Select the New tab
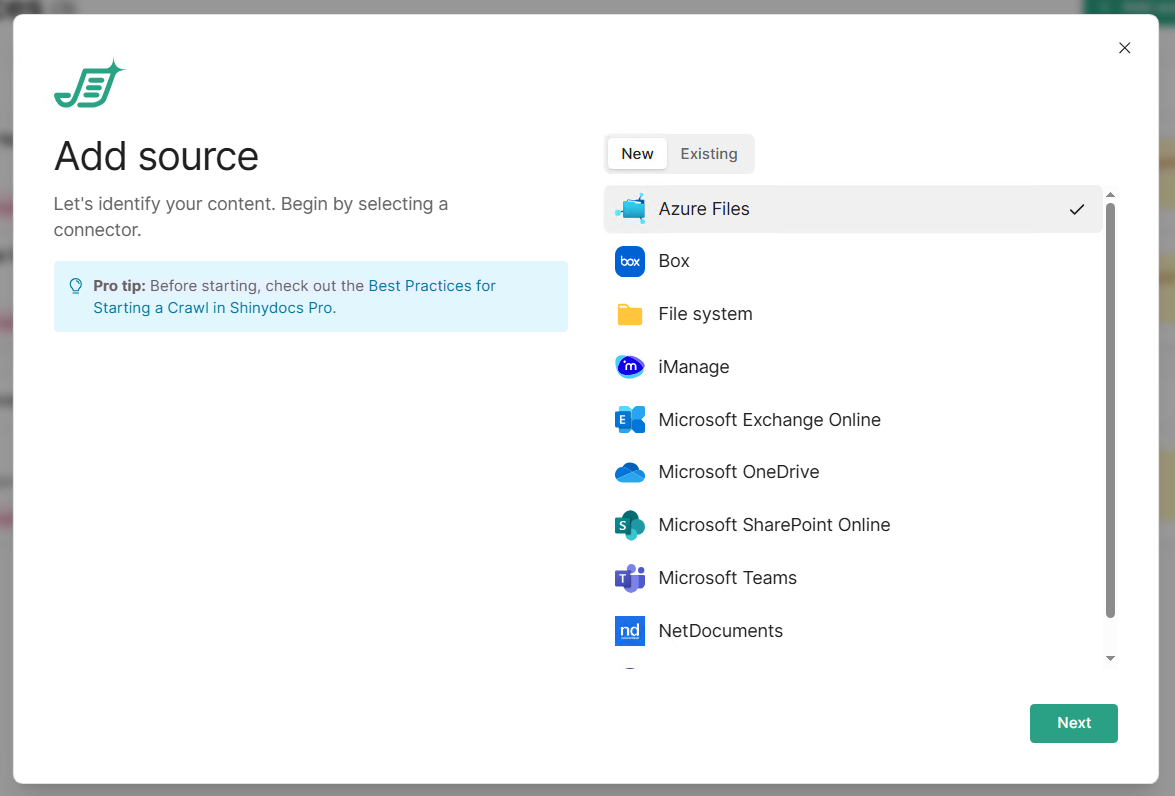The image size is (1175, 796). click(637, 154)
